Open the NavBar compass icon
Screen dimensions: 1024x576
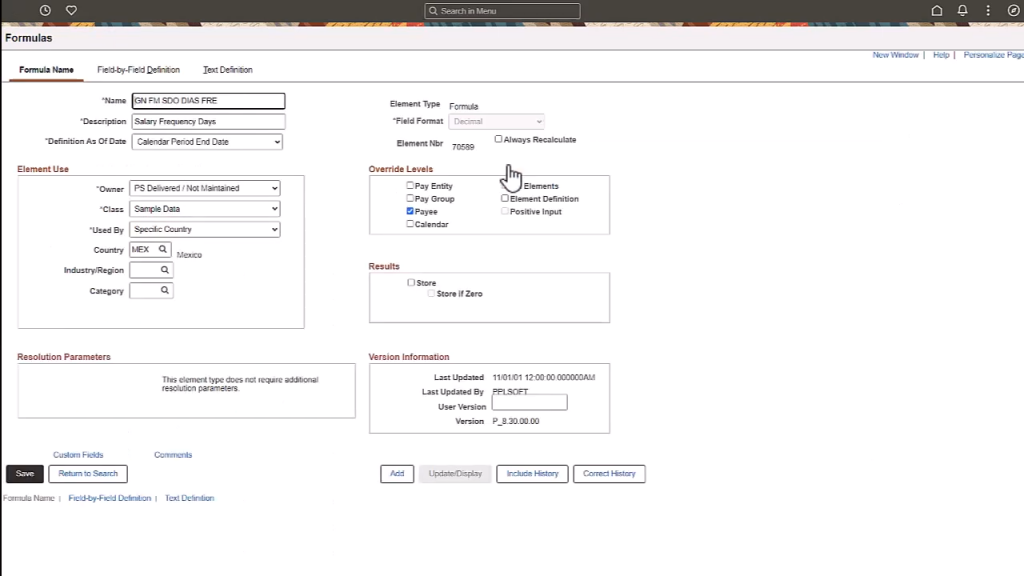[1012, 10]
